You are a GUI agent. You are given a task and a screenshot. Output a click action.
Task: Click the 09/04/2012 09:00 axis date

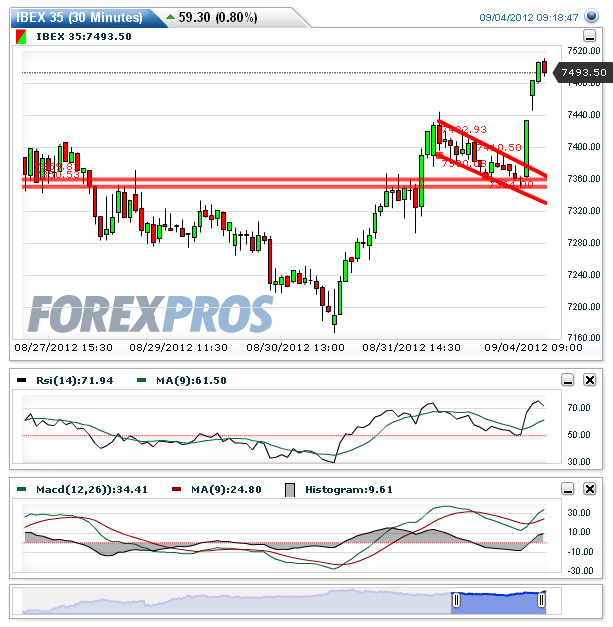[533, 347]
